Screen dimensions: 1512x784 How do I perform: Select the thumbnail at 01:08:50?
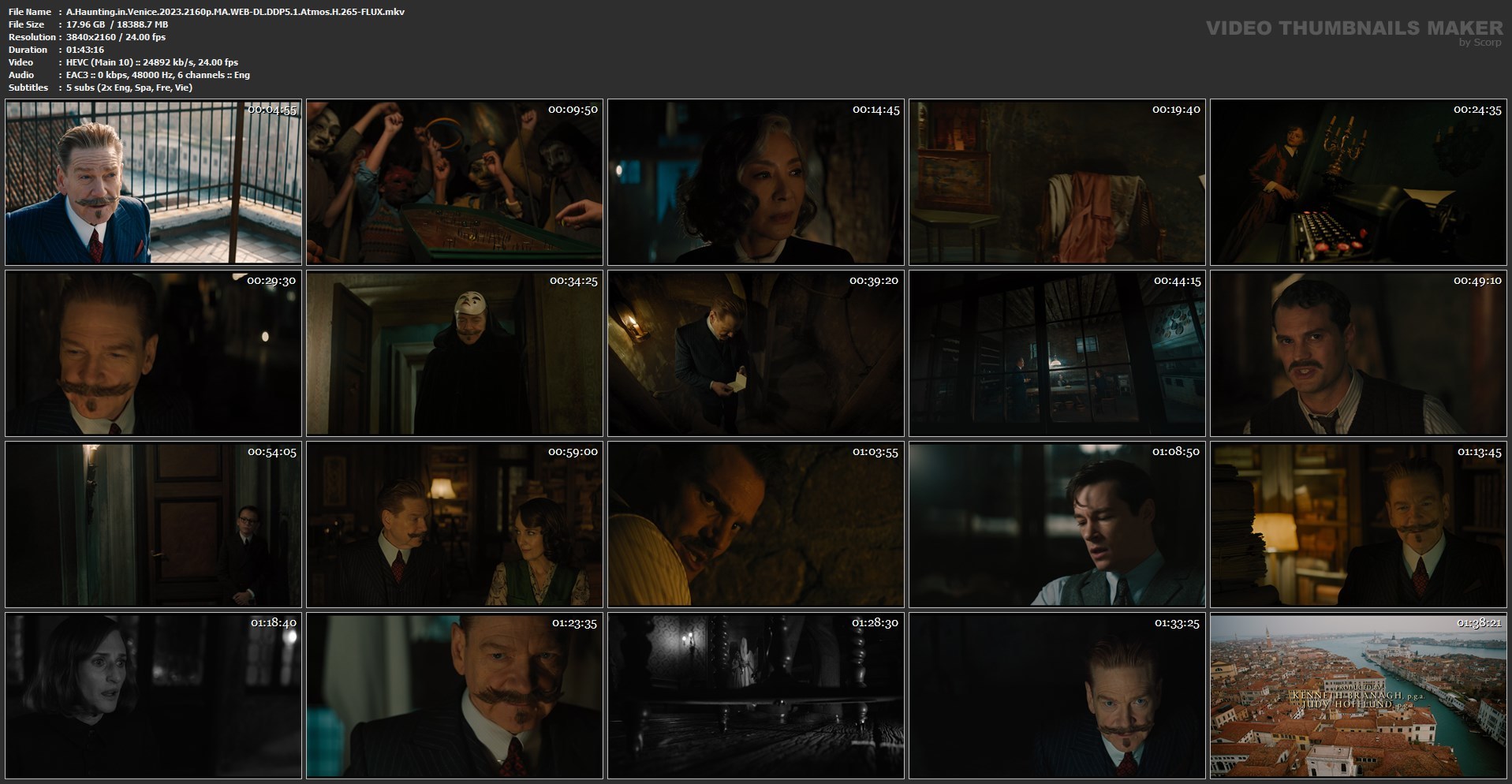click(1057, 525)
